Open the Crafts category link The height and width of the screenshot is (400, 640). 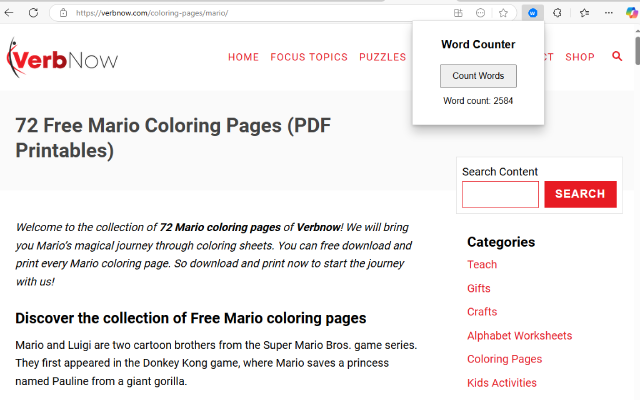482,312
